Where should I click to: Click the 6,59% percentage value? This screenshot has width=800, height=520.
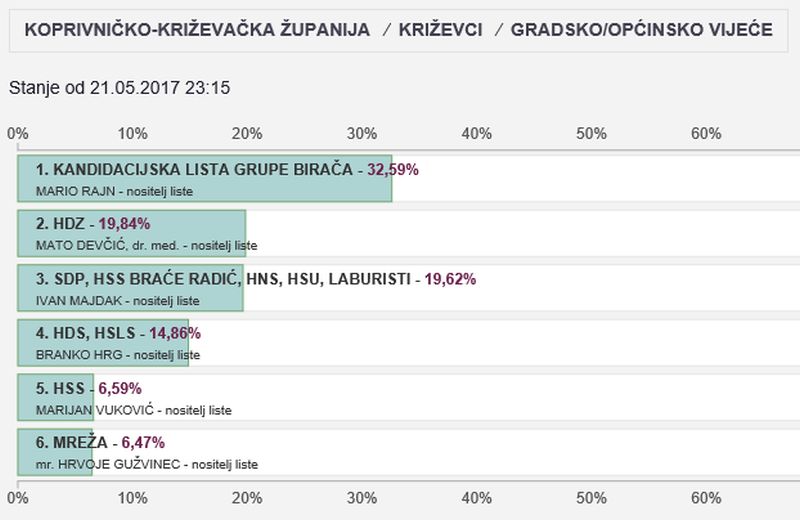(x=120, y=389)
